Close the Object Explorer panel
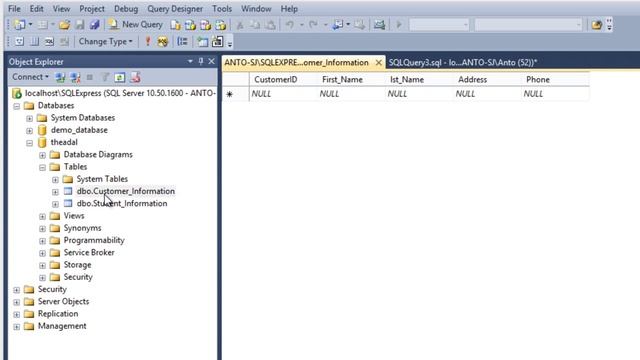This screenshot has width=640, height=360. pos(211,62)
